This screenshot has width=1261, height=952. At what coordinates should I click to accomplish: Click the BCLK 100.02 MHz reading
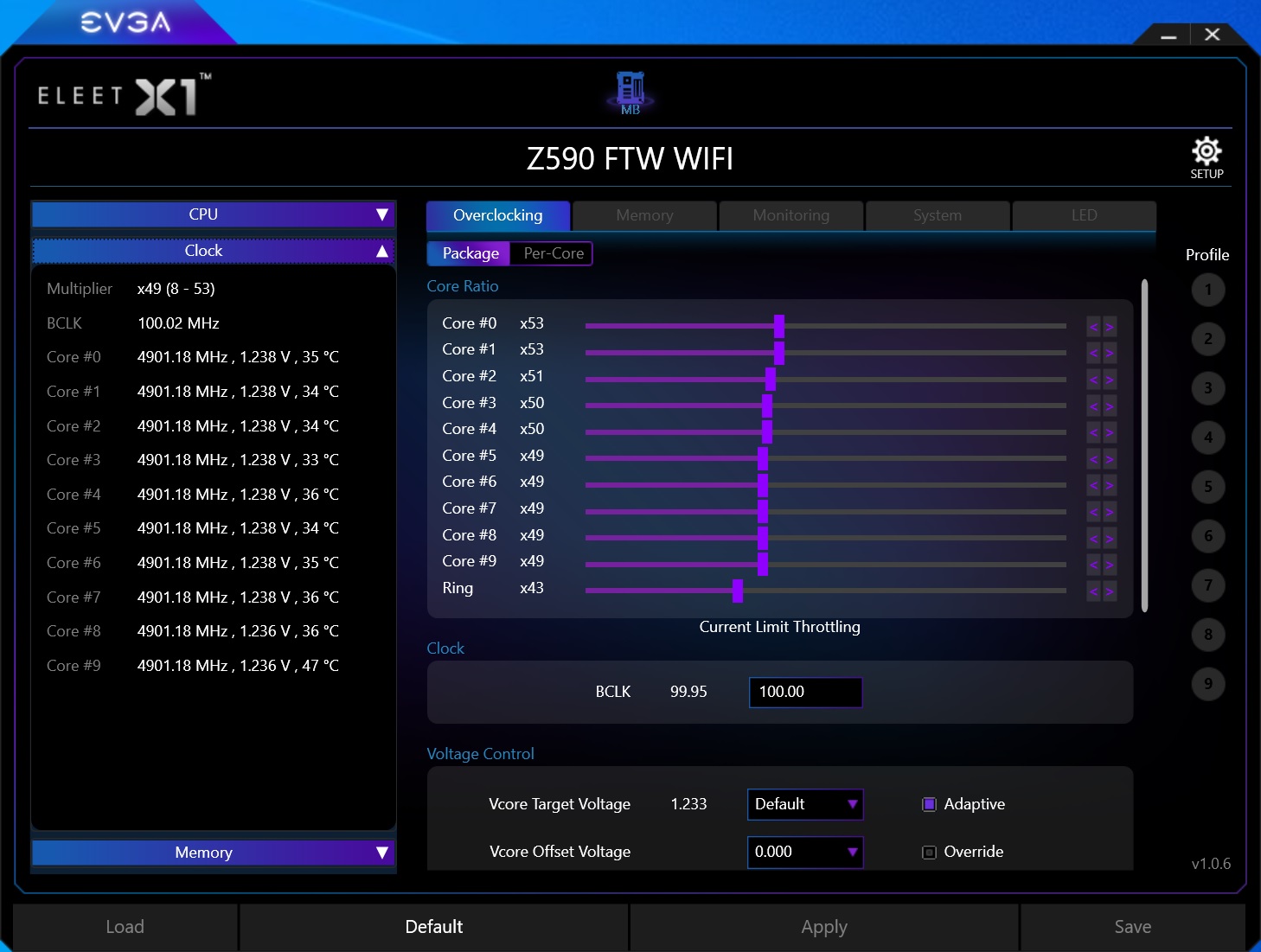pos(178,323)
